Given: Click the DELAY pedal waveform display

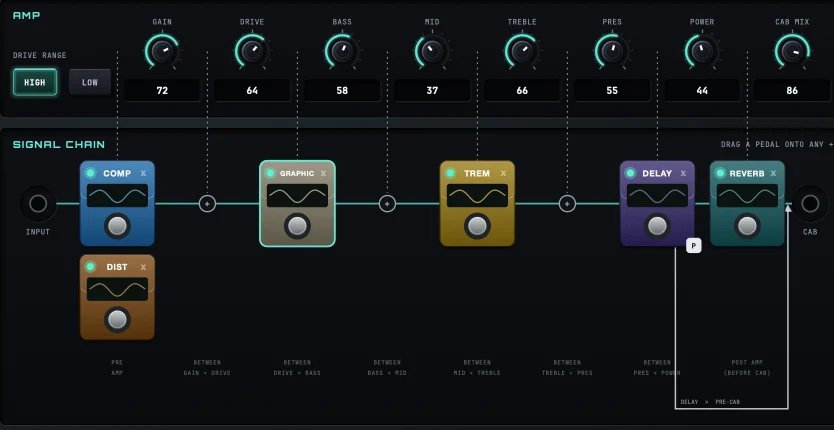Looking at the screenshot, I should pyautogui.click(x=657, y=195).
